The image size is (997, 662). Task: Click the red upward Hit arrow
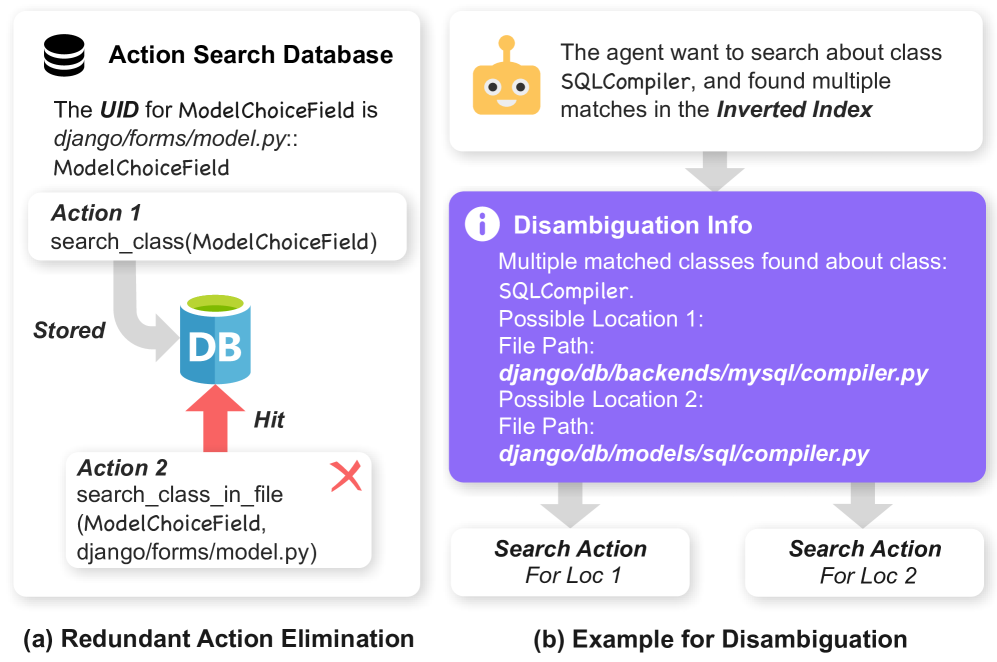(215, 418)
